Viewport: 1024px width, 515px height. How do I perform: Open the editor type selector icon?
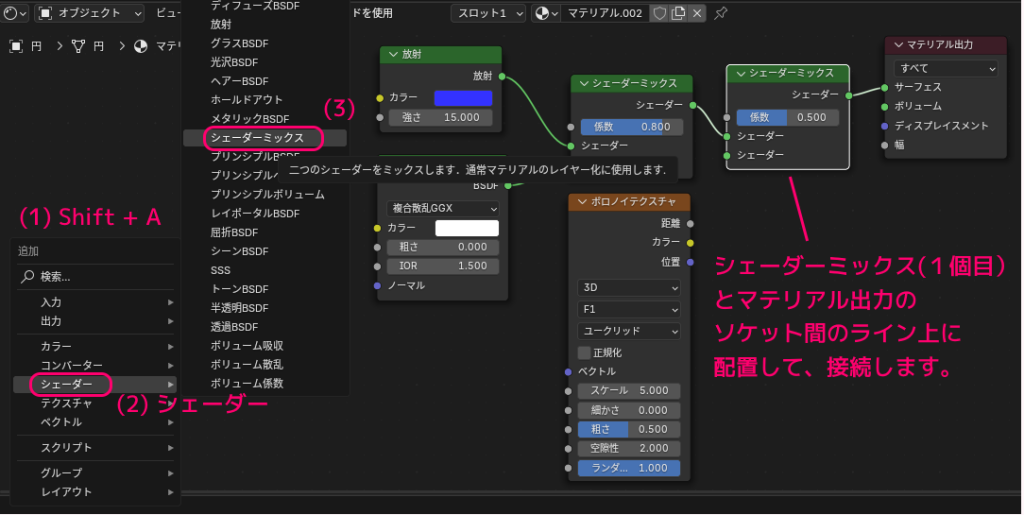point(14,13)
